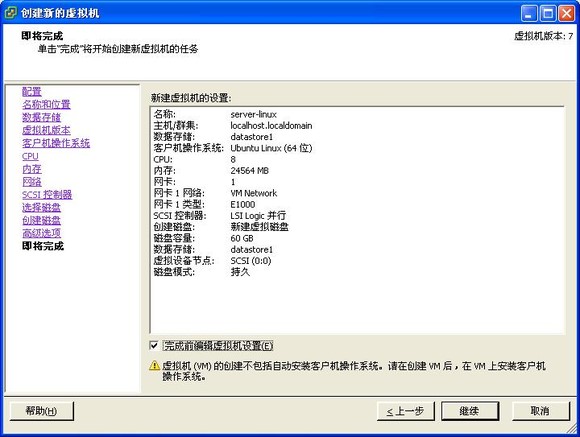The image size is (580, 437).
Task: Select the 网络 step link
Action: pos(32,182)
